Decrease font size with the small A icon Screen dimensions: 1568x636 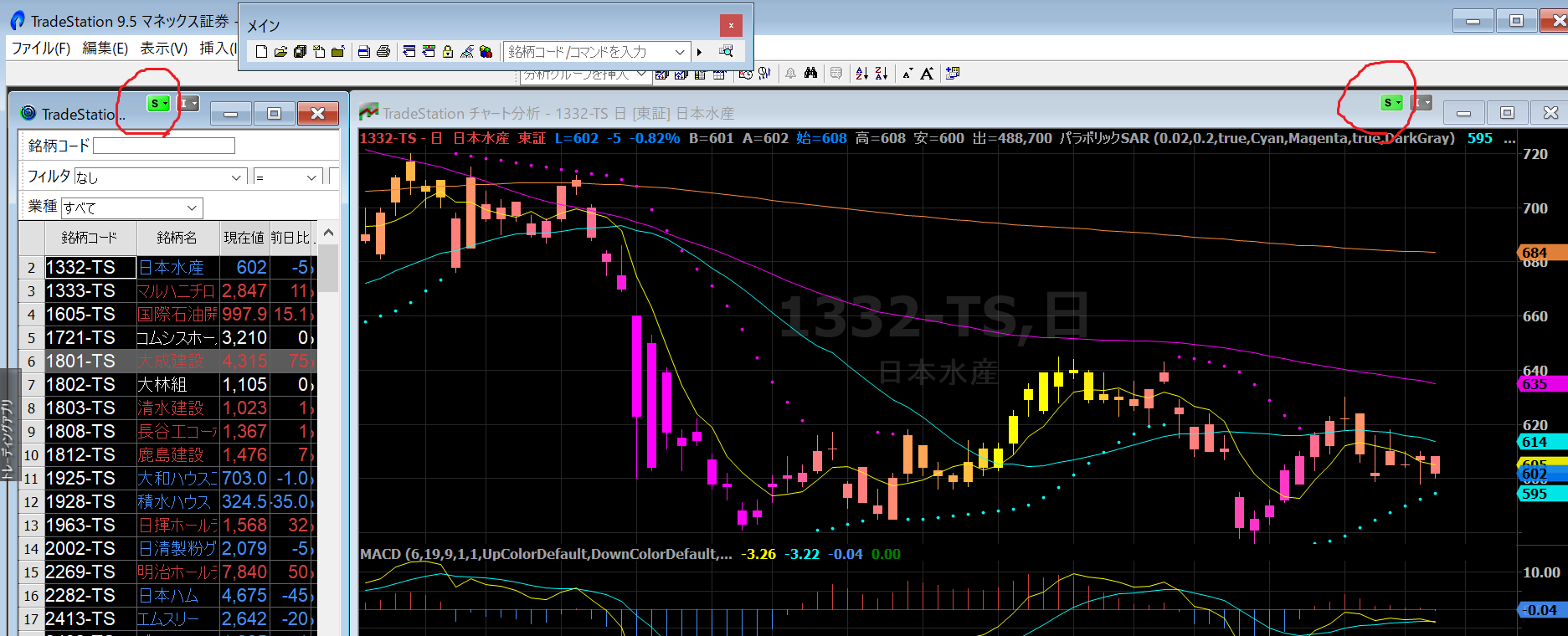907,74
